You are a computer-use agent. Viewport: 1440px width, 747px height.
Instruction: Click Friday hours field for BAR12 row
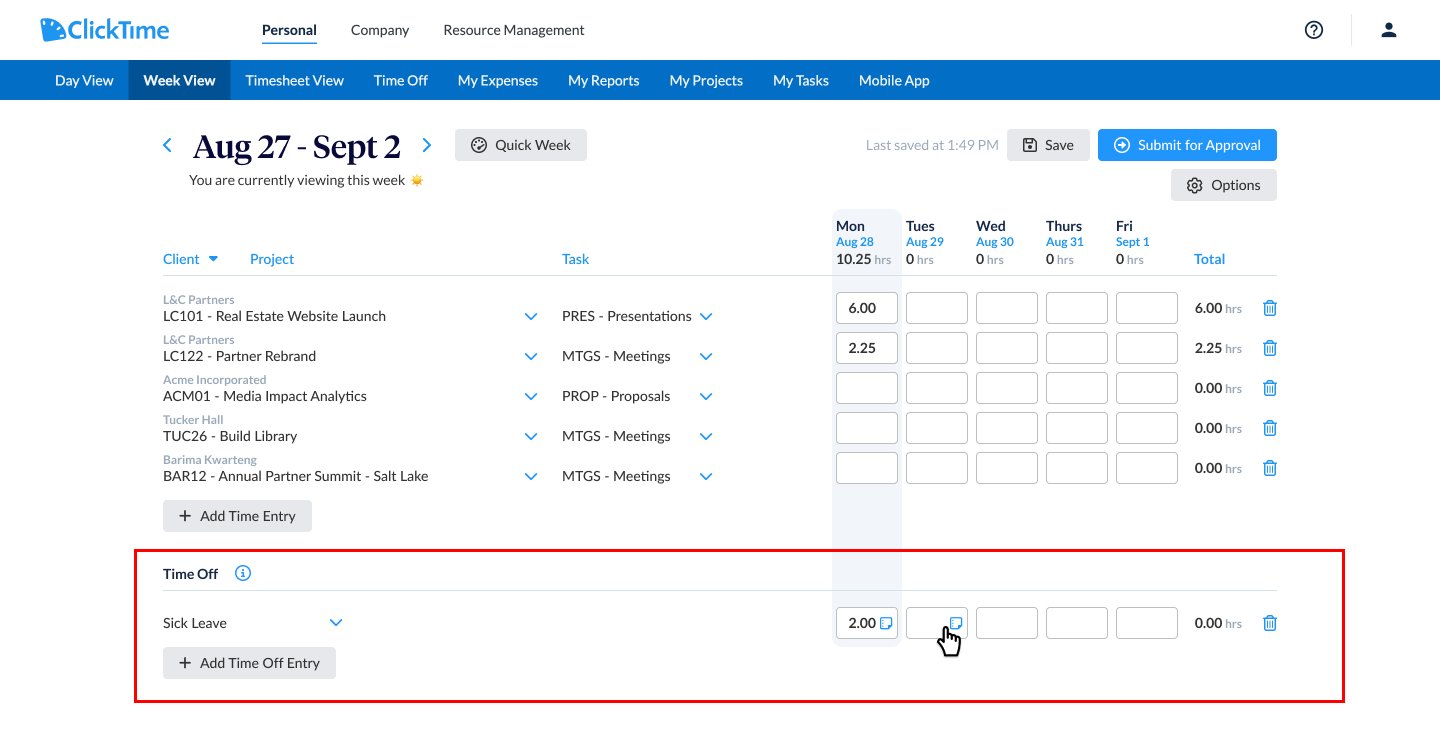(1147, 468)
